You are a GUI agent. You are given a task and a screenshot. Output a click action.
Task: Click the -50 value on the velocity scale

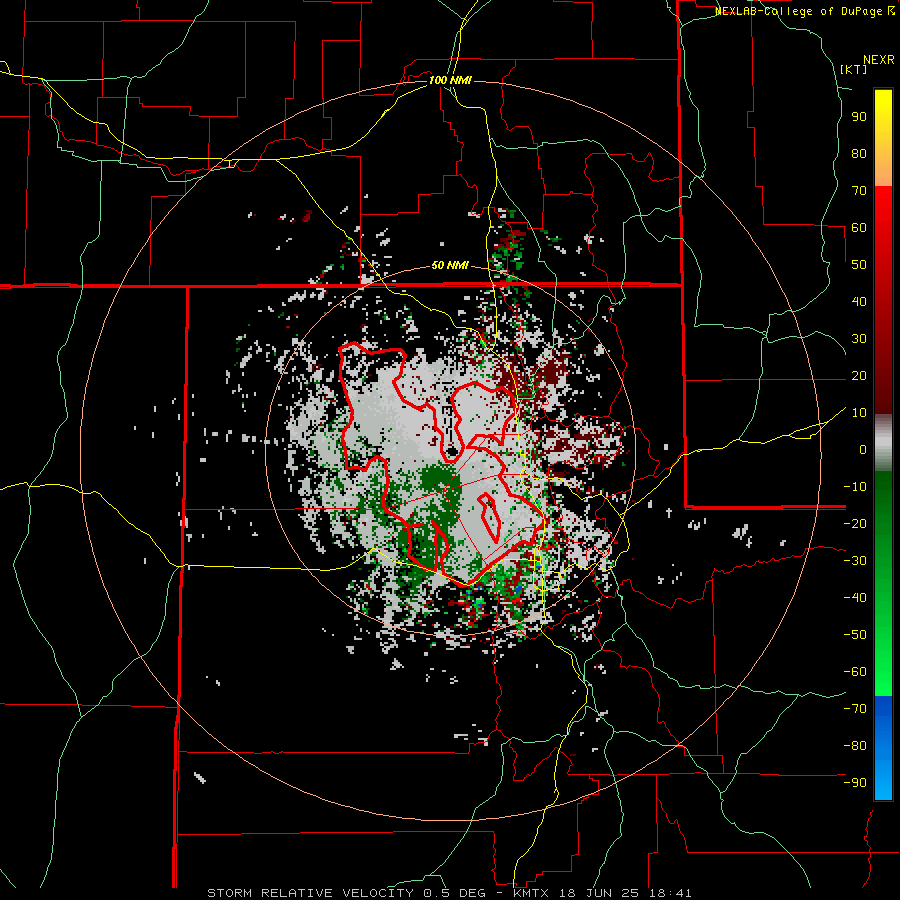855,635
